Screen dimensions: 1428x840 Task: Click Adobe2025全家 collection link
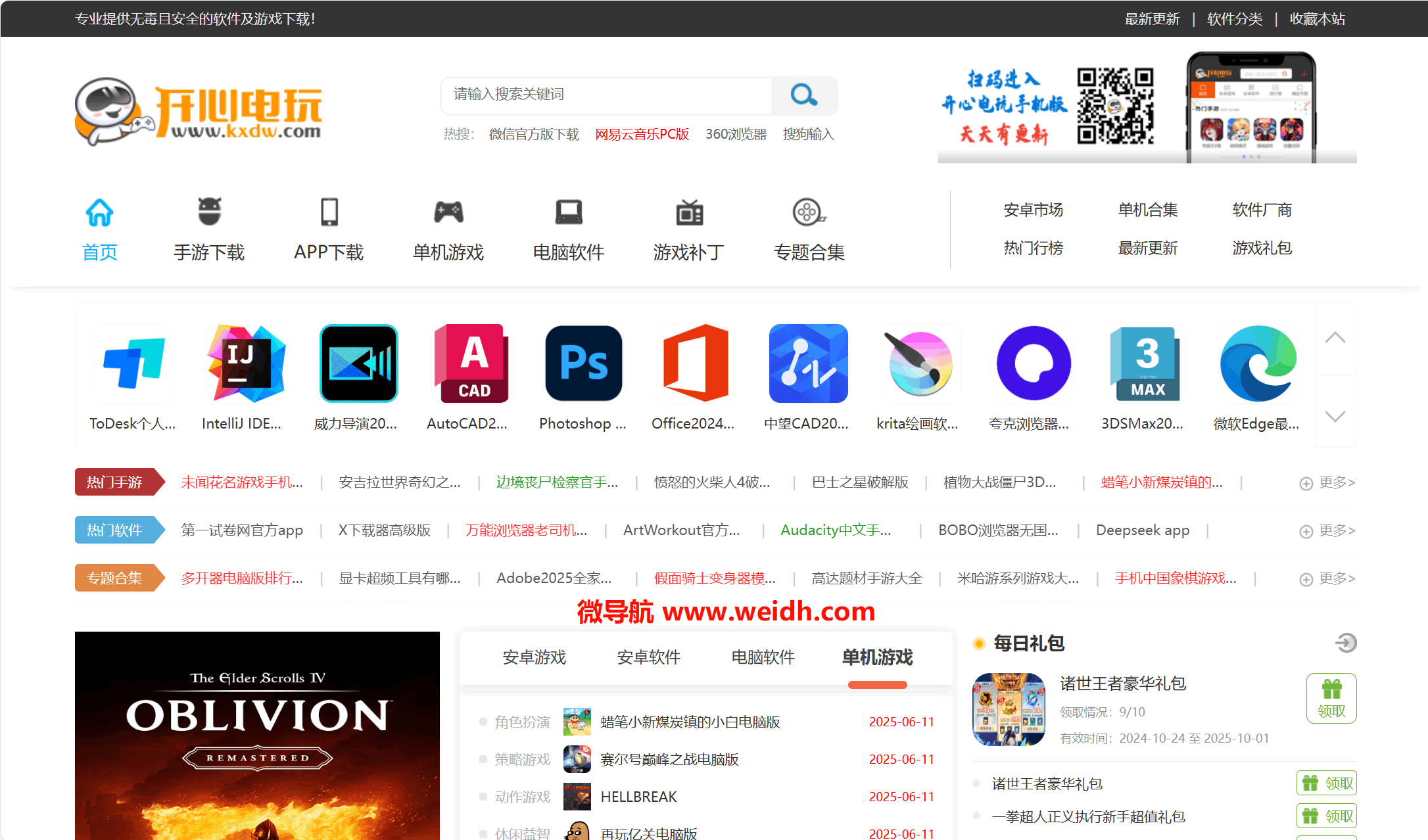click(554, 578)
